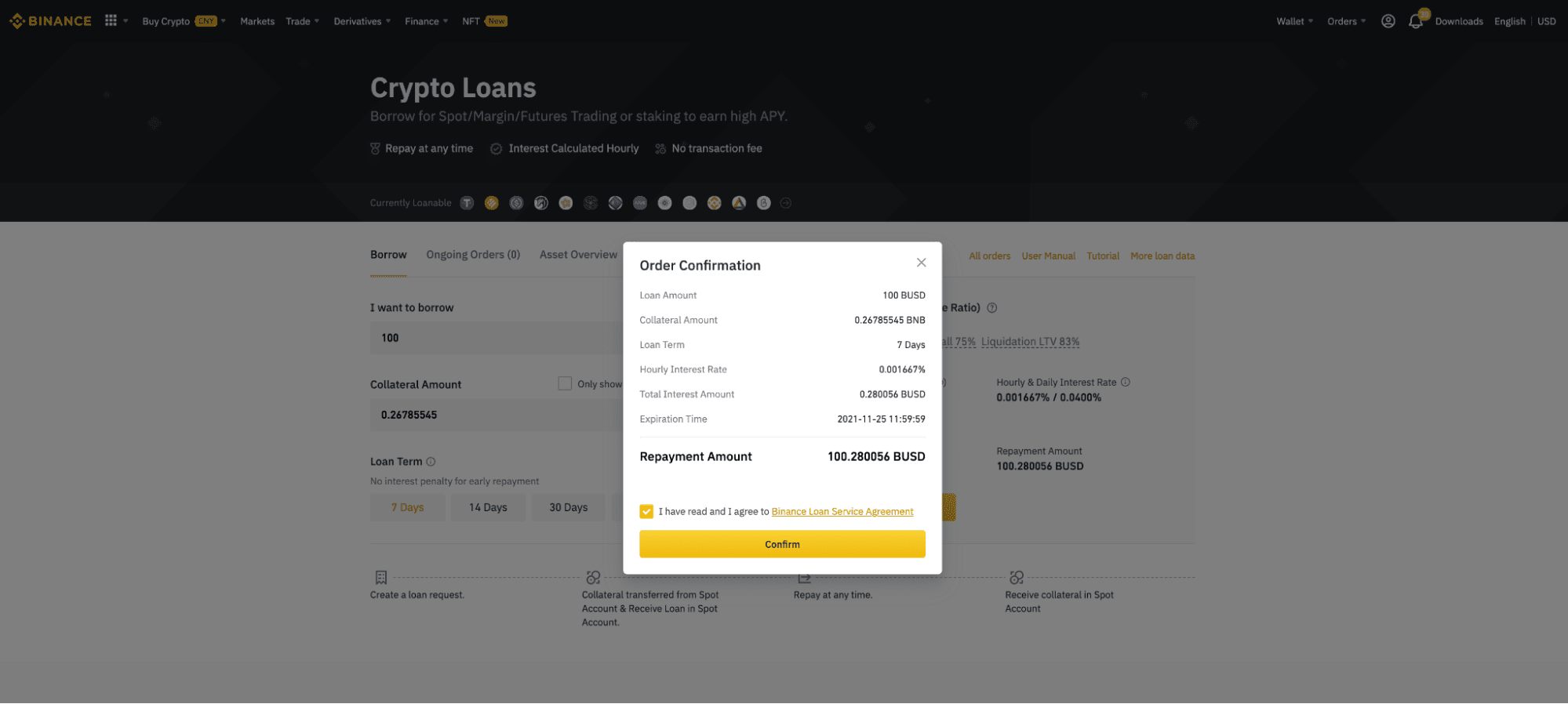Switch to the Borrow tab
This screenshot has height=704, width=1568.
point(388,255)
